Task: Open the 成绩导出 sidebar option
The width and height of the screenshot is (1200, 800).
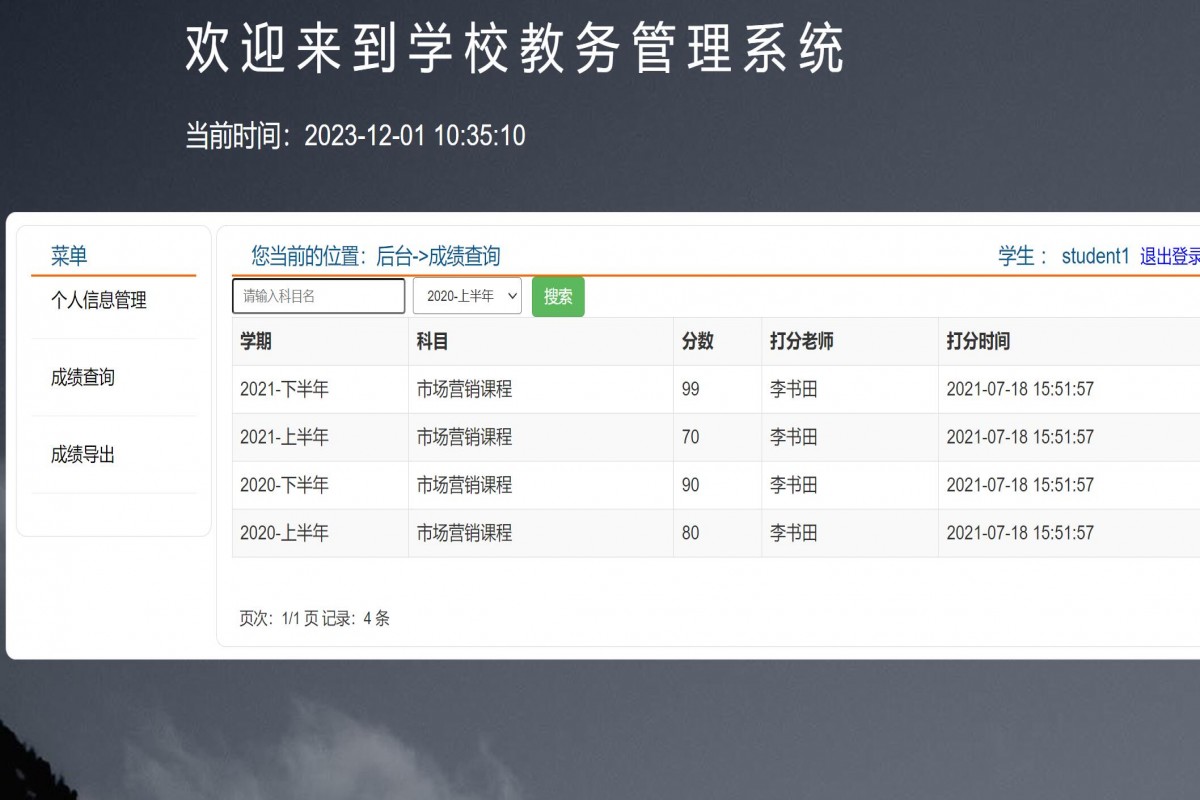Action: pos(81,454)
